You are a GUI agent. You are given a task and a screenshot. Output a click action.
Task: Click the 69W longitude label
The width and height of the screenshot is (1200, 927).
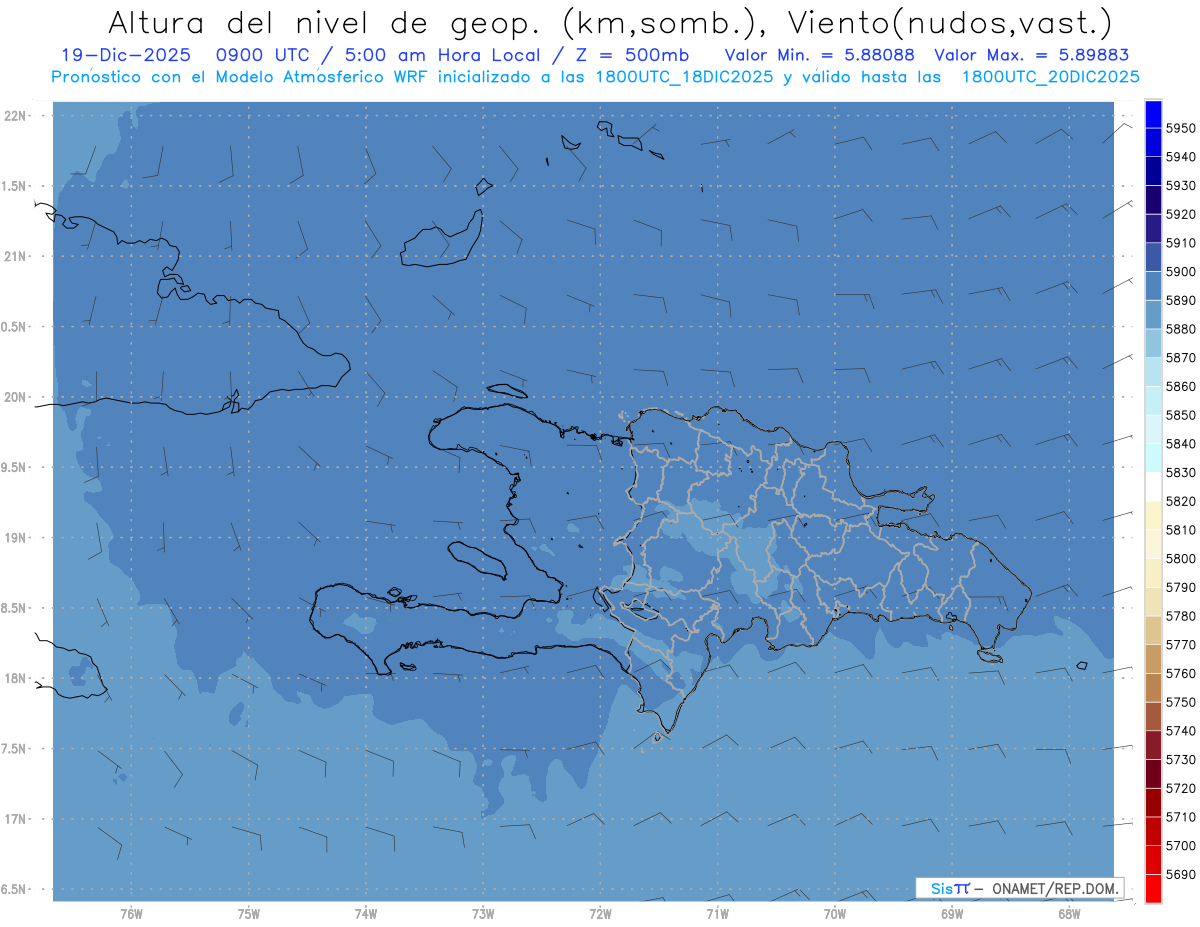952,914
